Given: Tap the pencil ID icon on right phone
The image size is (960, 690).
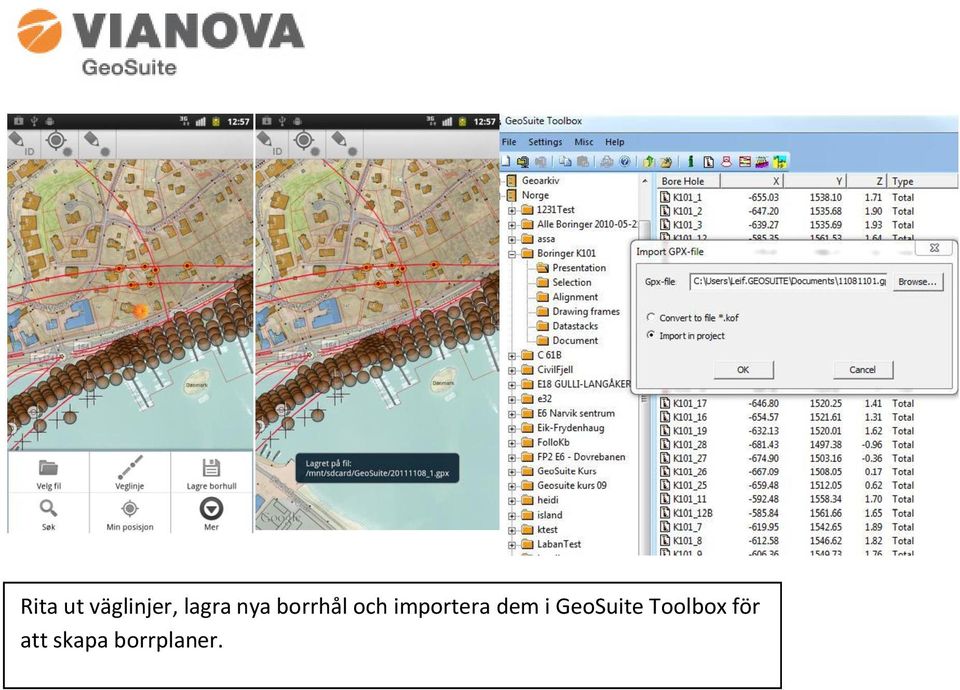Looking at the screenshot, I should coord(269,144).
